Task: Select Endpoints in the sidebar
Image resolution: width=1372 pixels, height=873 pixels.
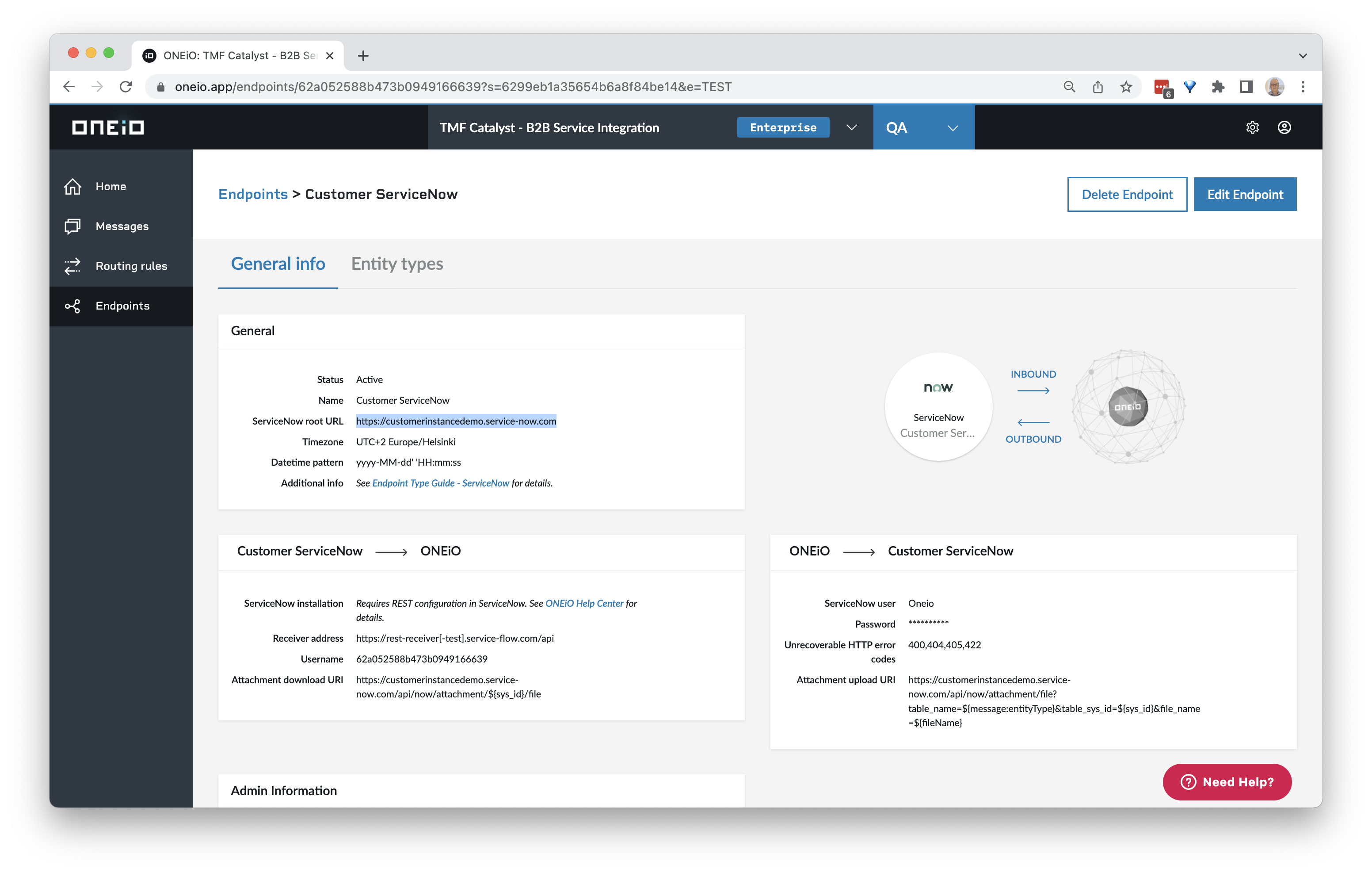Action: click(x=121, y=306)
